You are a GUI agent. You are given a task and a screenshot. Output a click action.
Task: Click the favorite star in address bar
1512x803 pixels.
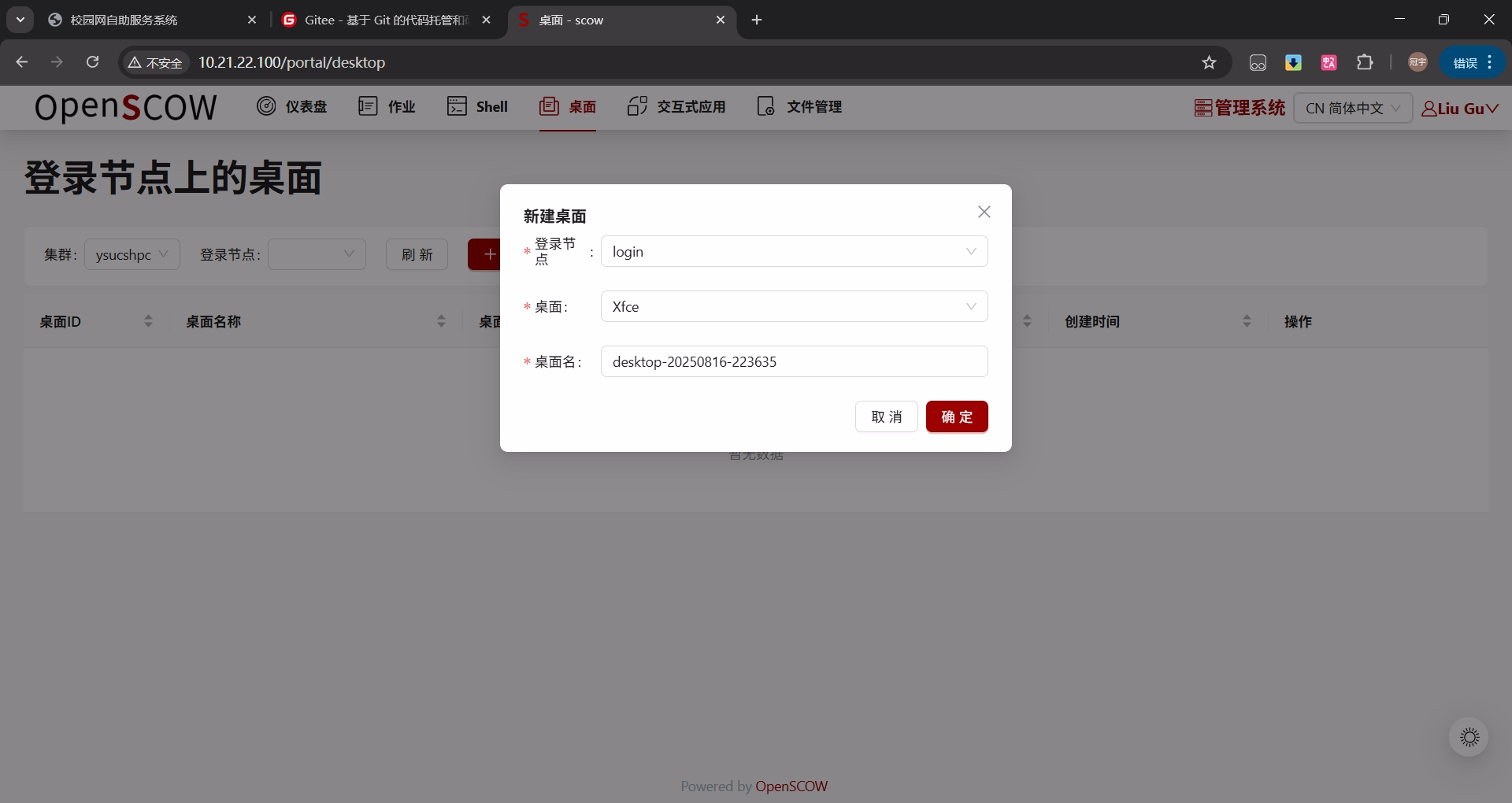click(1210, 62)
